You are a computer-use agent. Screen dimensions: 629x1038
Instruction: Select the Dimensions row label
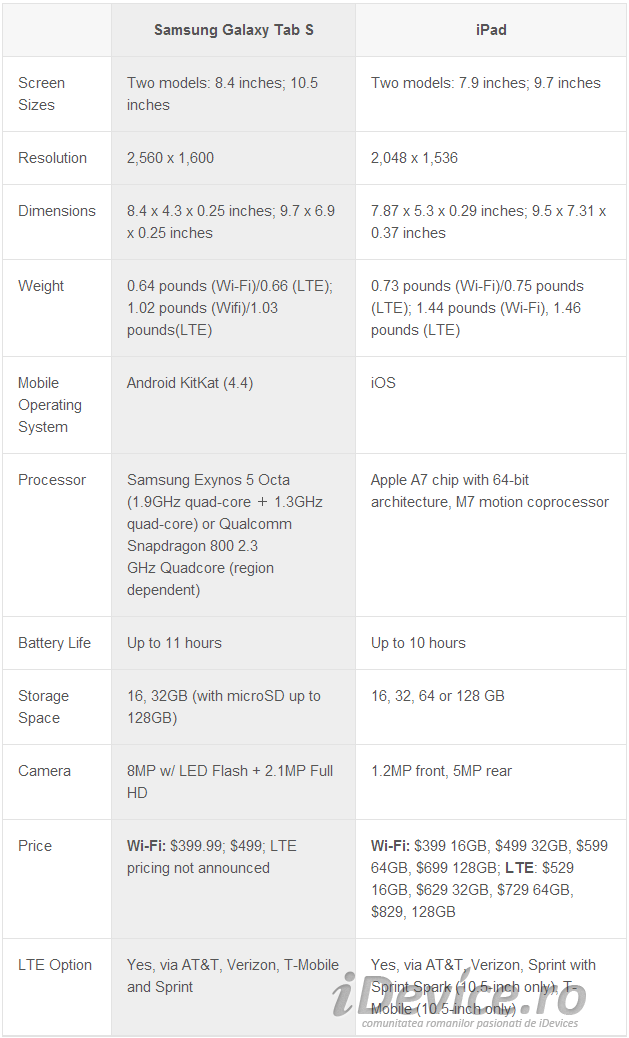(x=57, y=211)
